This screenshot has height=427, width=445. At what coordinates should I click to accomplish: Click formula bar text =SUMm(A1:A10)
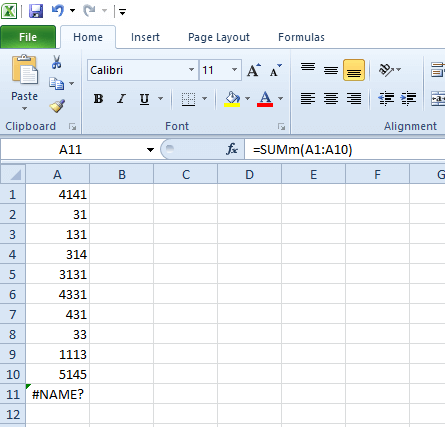pos(302,150)
